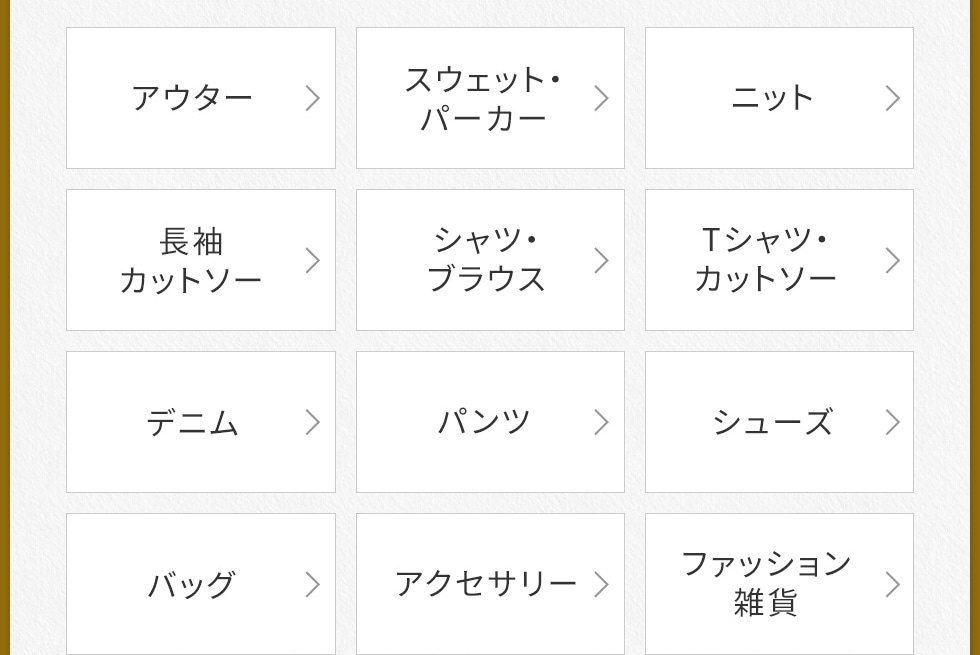Click the chevron beside シューズ
Screen dimensions: 980x655
[893, 422]
